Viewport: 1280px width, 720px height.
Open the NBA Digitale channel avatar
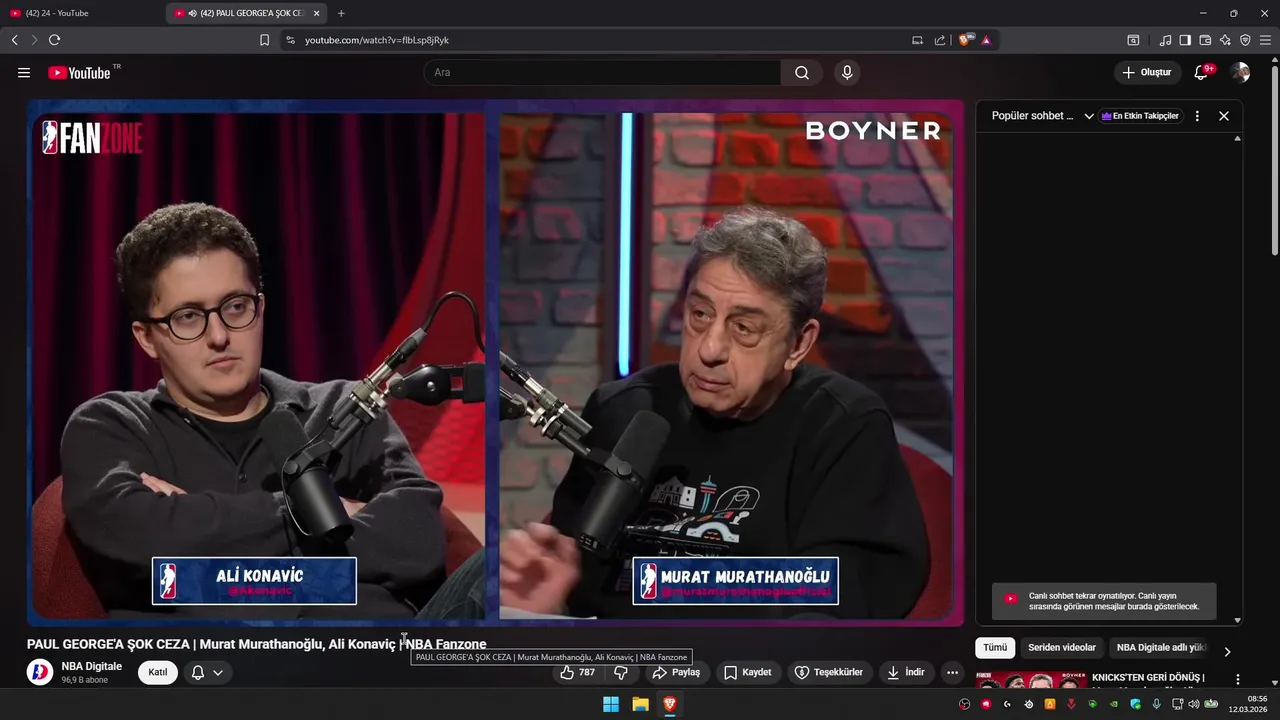(x=40, y=672)
